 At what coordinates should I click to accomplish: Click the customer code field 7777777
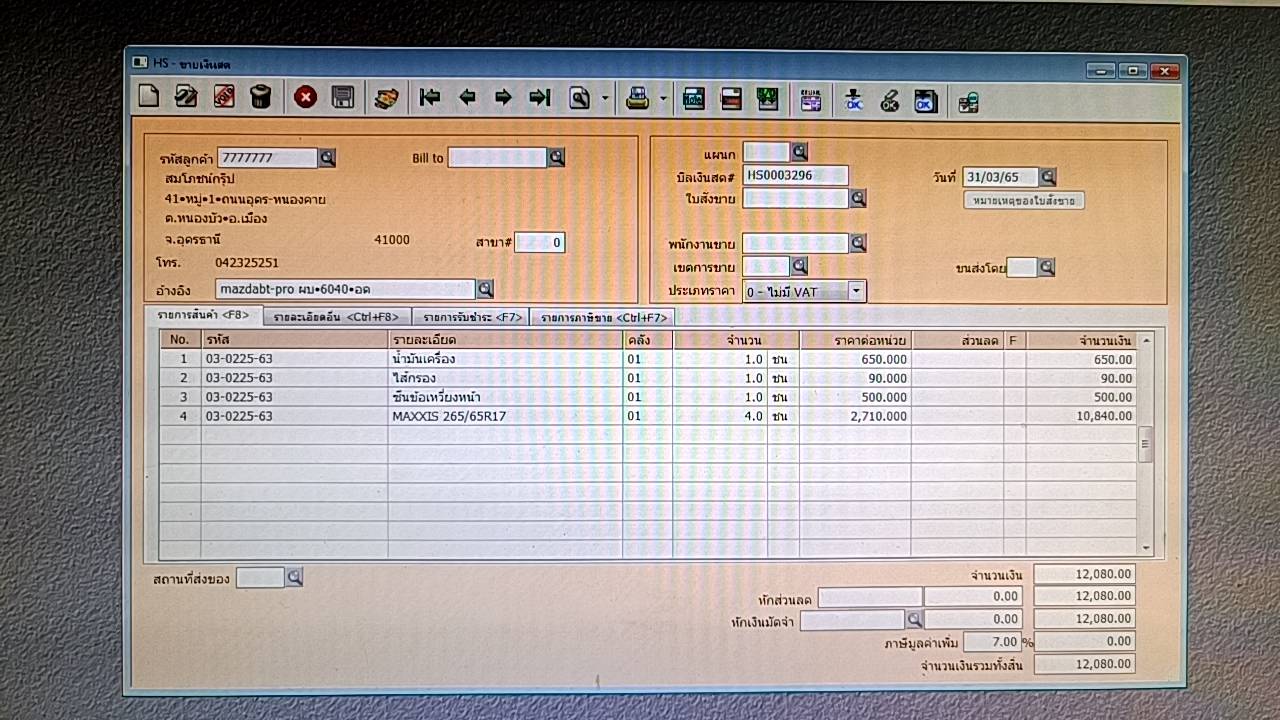[x=267, y=158]
